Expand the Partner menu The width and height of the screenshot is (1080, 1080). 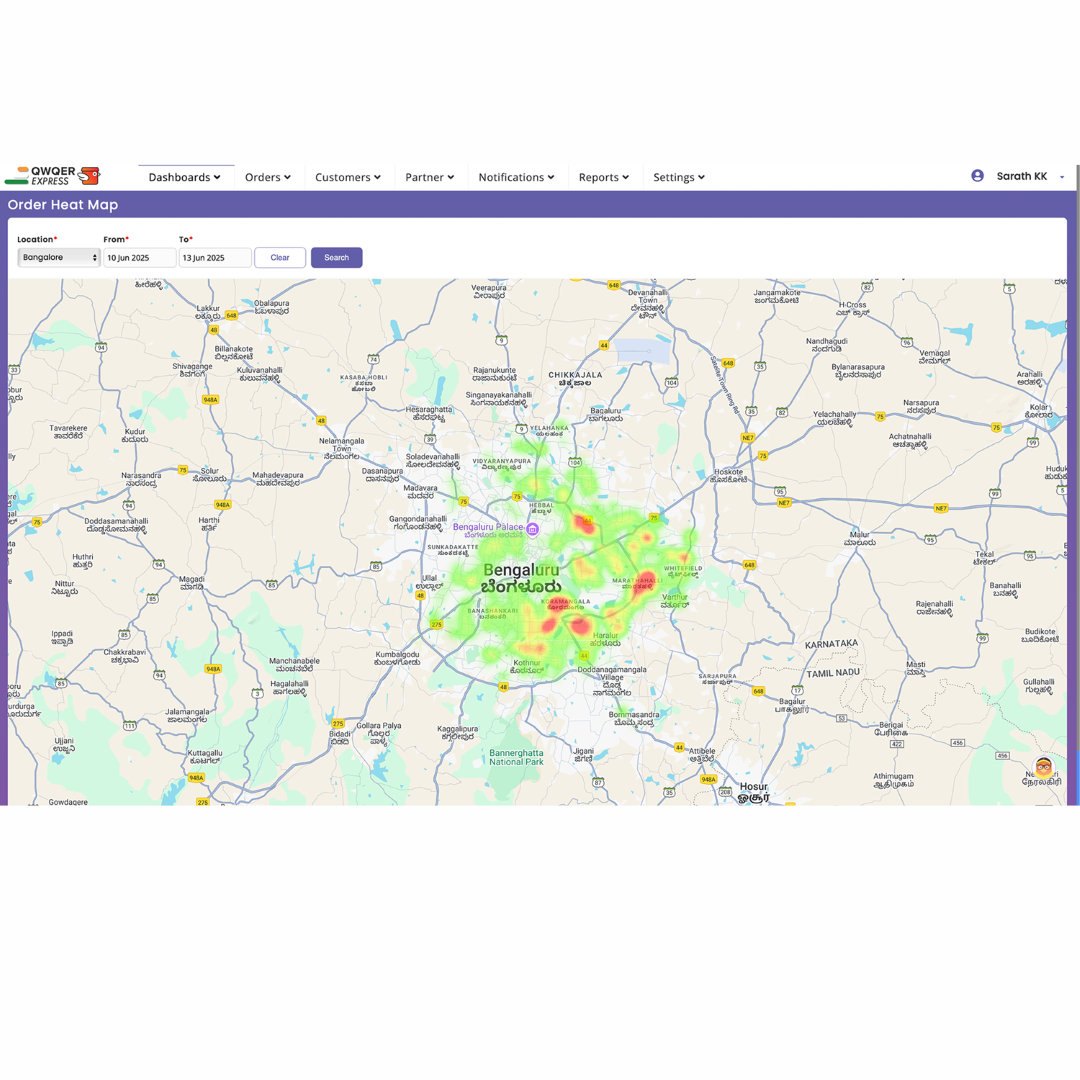coord(430,177)
